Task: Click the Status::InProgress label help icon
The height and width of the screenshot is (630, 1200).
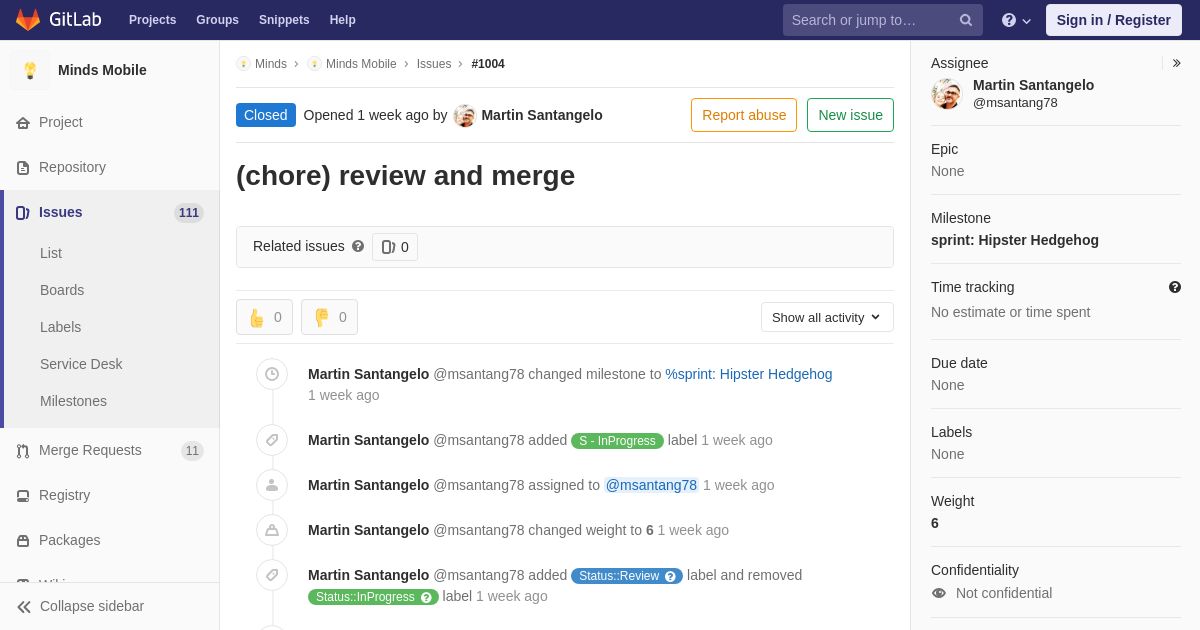Action: coord(426,597)
